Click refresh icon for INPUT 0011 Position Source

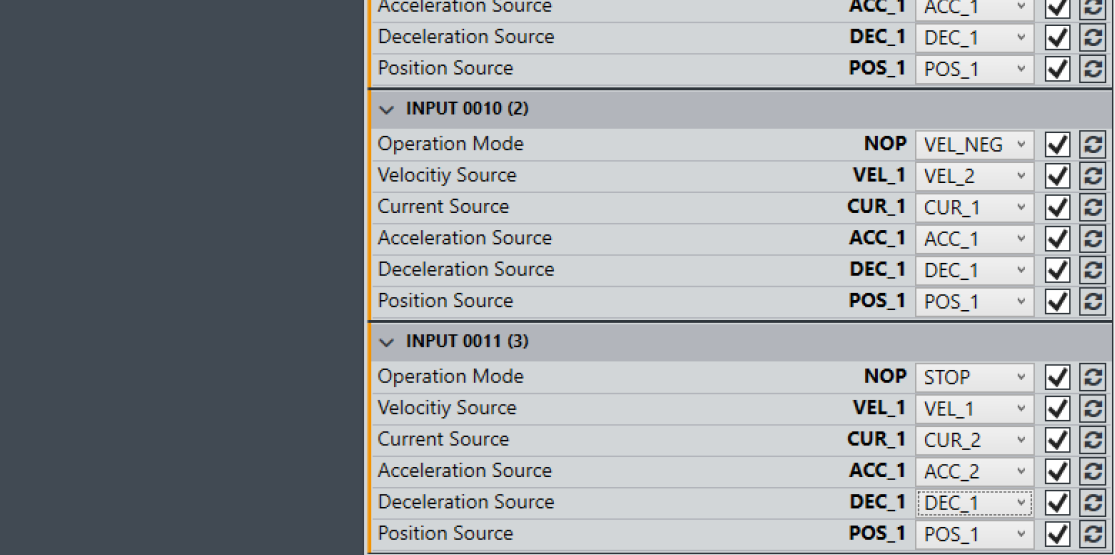click(1092, 535)
